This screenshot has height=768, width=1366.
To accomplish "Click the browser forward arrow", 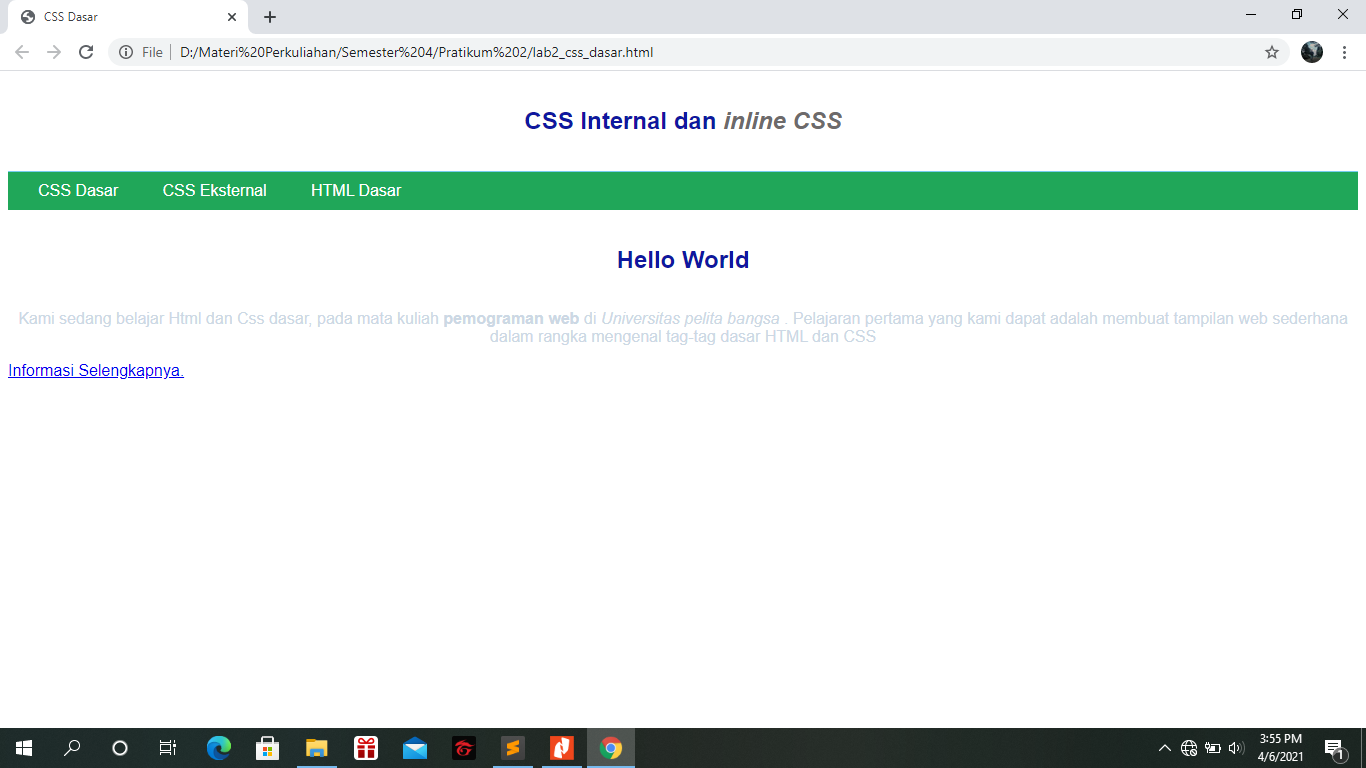I will [54, 52].
